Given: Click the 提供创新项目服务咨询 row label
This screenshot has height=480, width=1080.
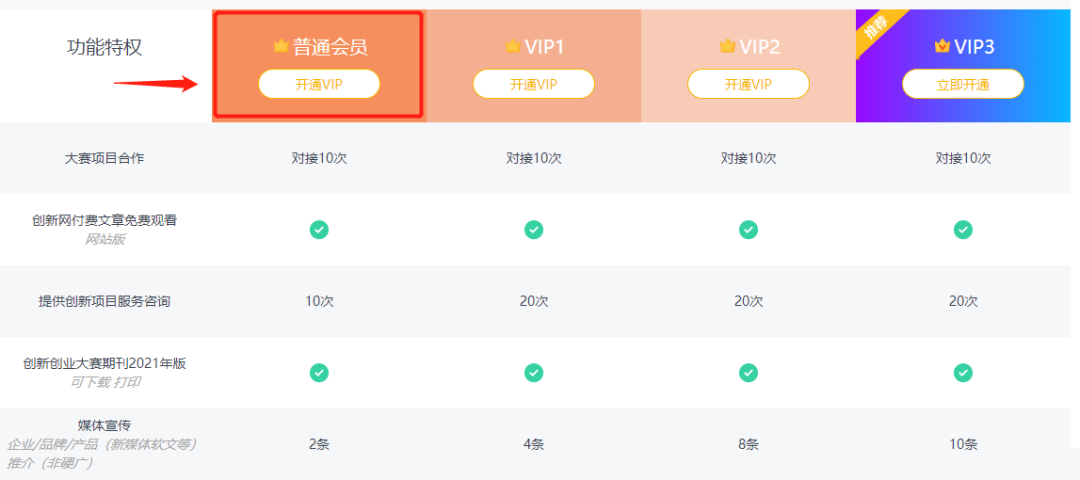Looking at the screenshot, I should click(x=105, y=301).
